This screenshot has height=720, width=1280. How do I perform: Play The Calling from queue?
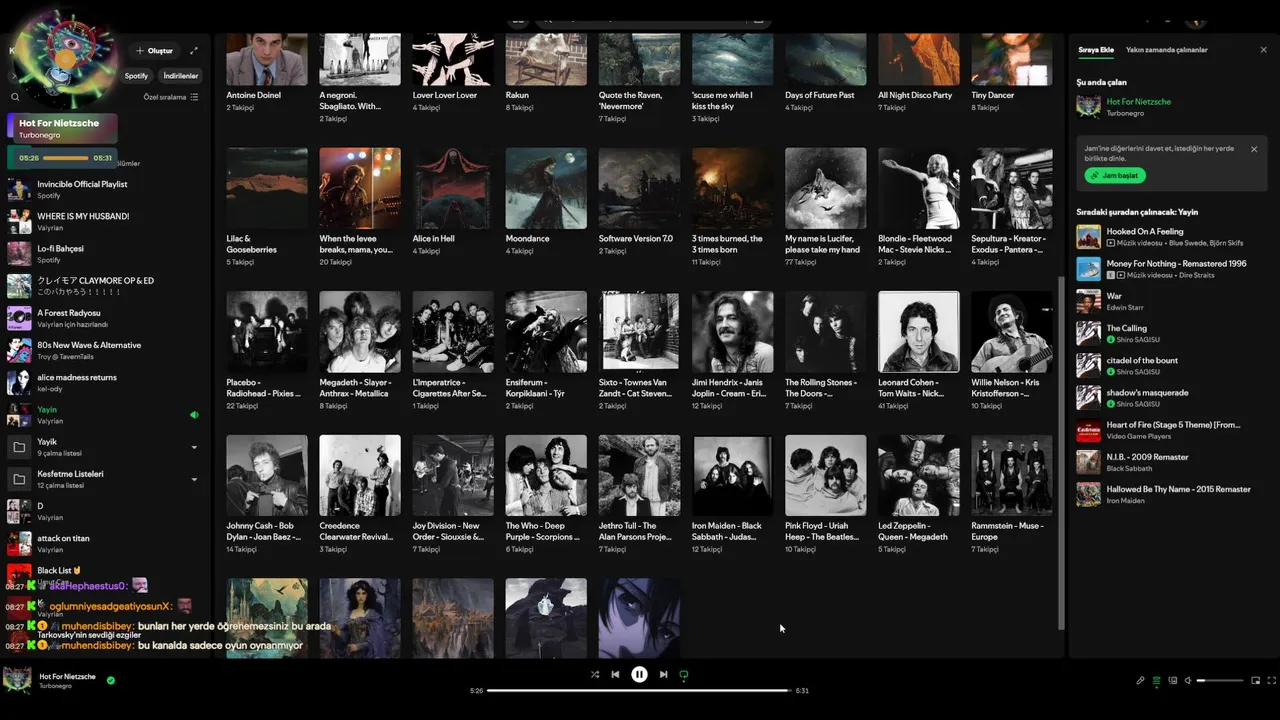(1170, 333)
